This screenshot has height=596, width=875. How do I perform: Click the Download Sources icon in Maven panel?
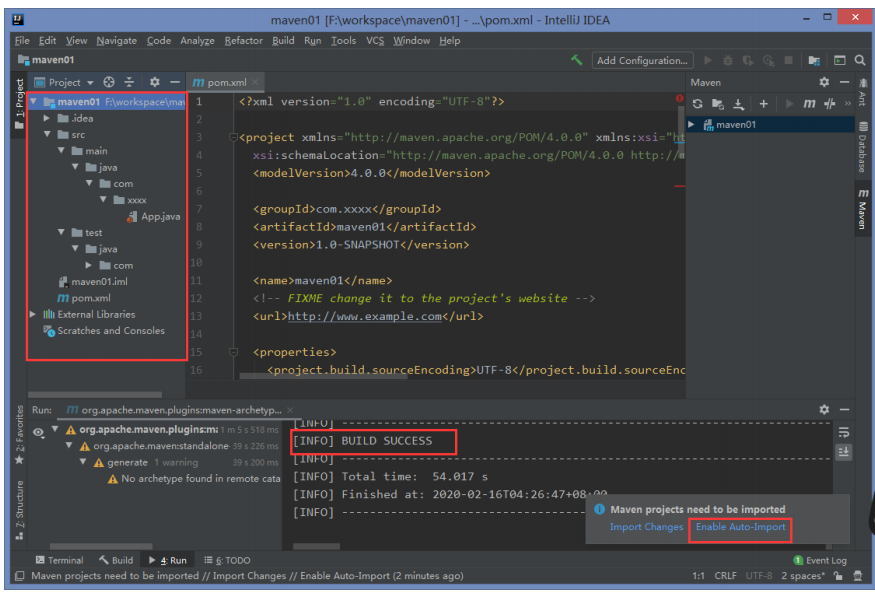[x=738, y=104]
